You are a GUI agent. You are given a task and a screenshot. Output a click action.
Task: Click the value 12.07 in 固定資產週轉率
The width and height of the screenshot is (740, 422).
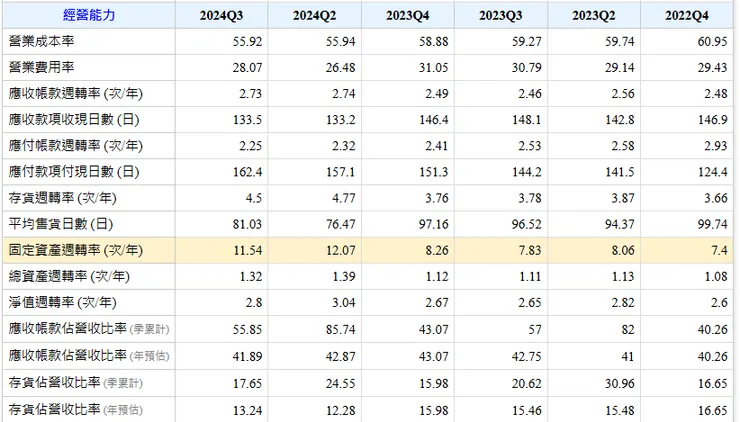point(340,250)
